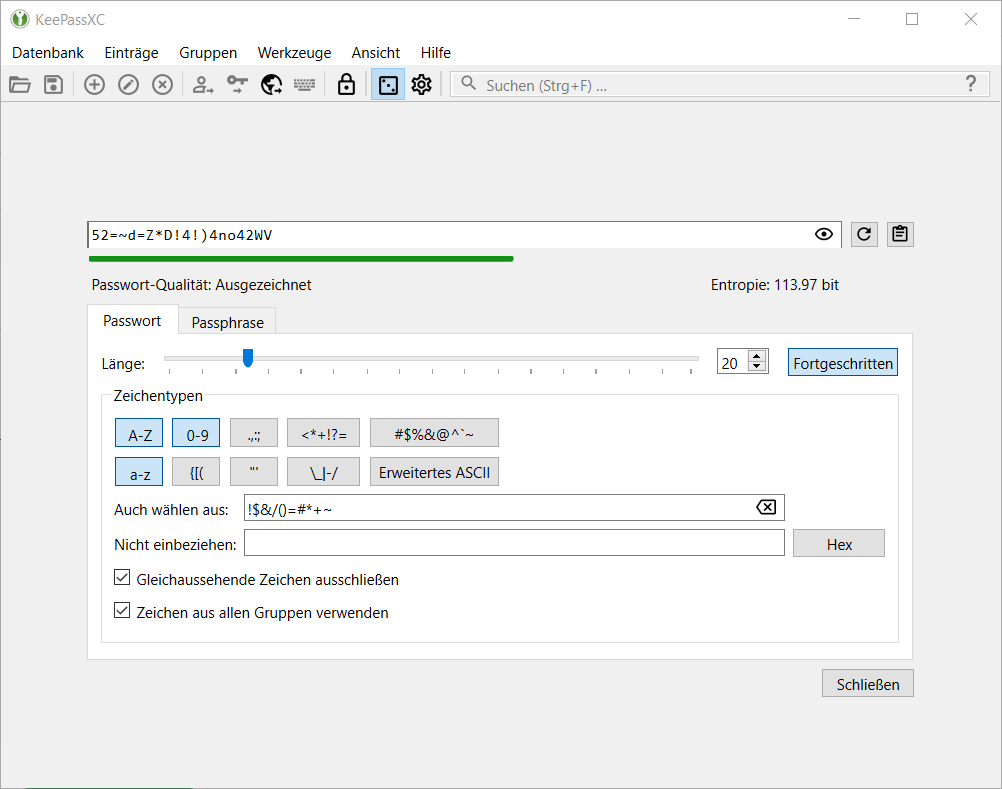
Task: Open the Hilfe menu
Action: 436,52
